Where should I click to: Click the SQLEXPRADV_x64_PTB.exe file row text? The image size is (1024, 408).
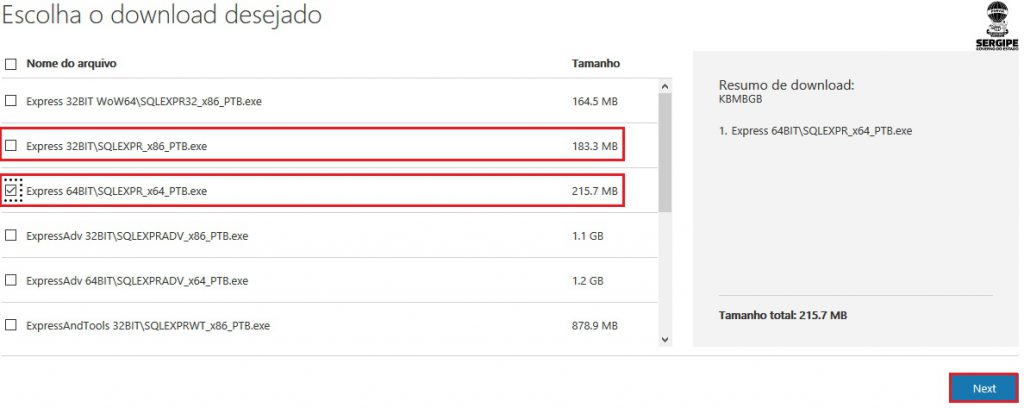coord(137,281)
